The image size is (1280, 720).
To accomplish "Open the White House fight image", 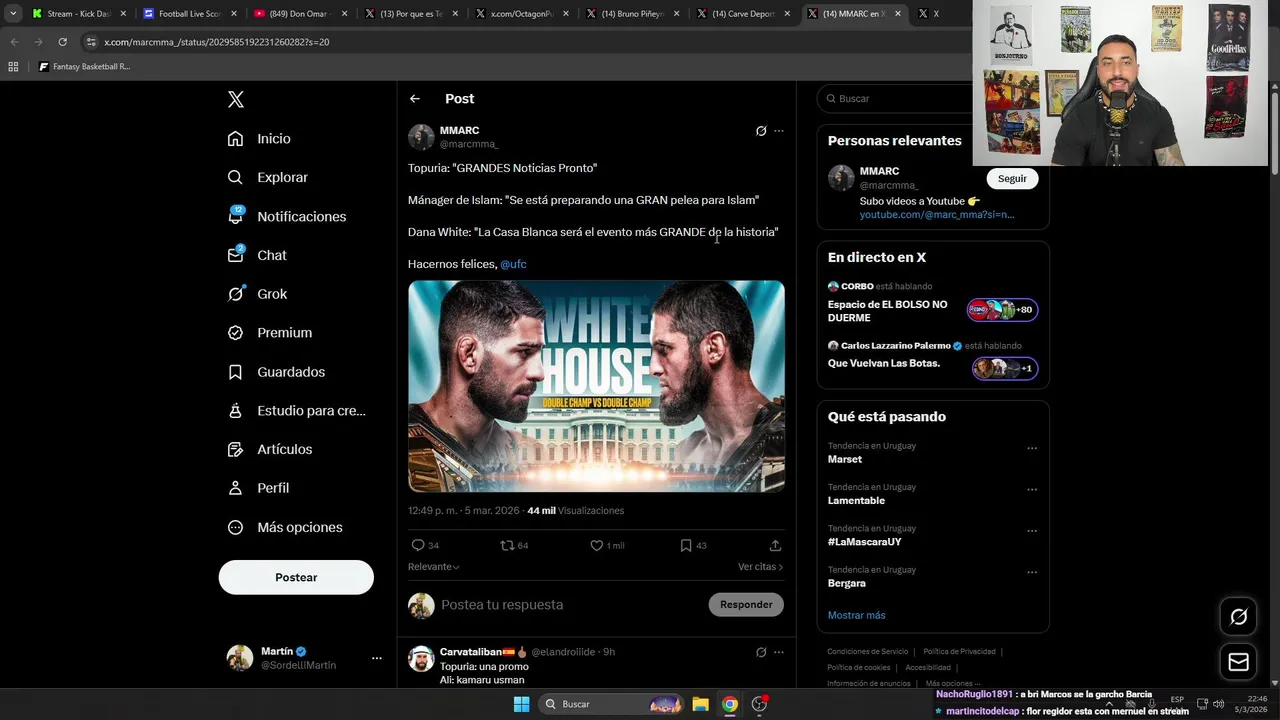I will 596,386.
